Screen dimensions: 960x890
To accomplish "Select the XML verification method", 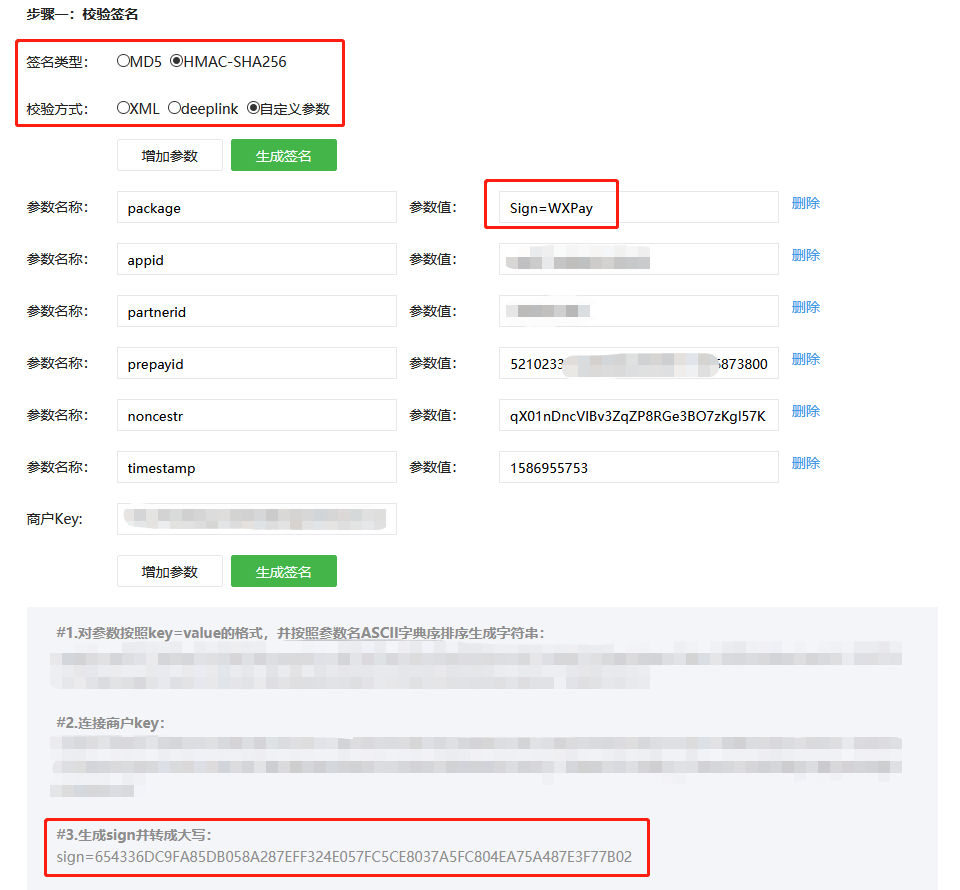I will (124, 108).
